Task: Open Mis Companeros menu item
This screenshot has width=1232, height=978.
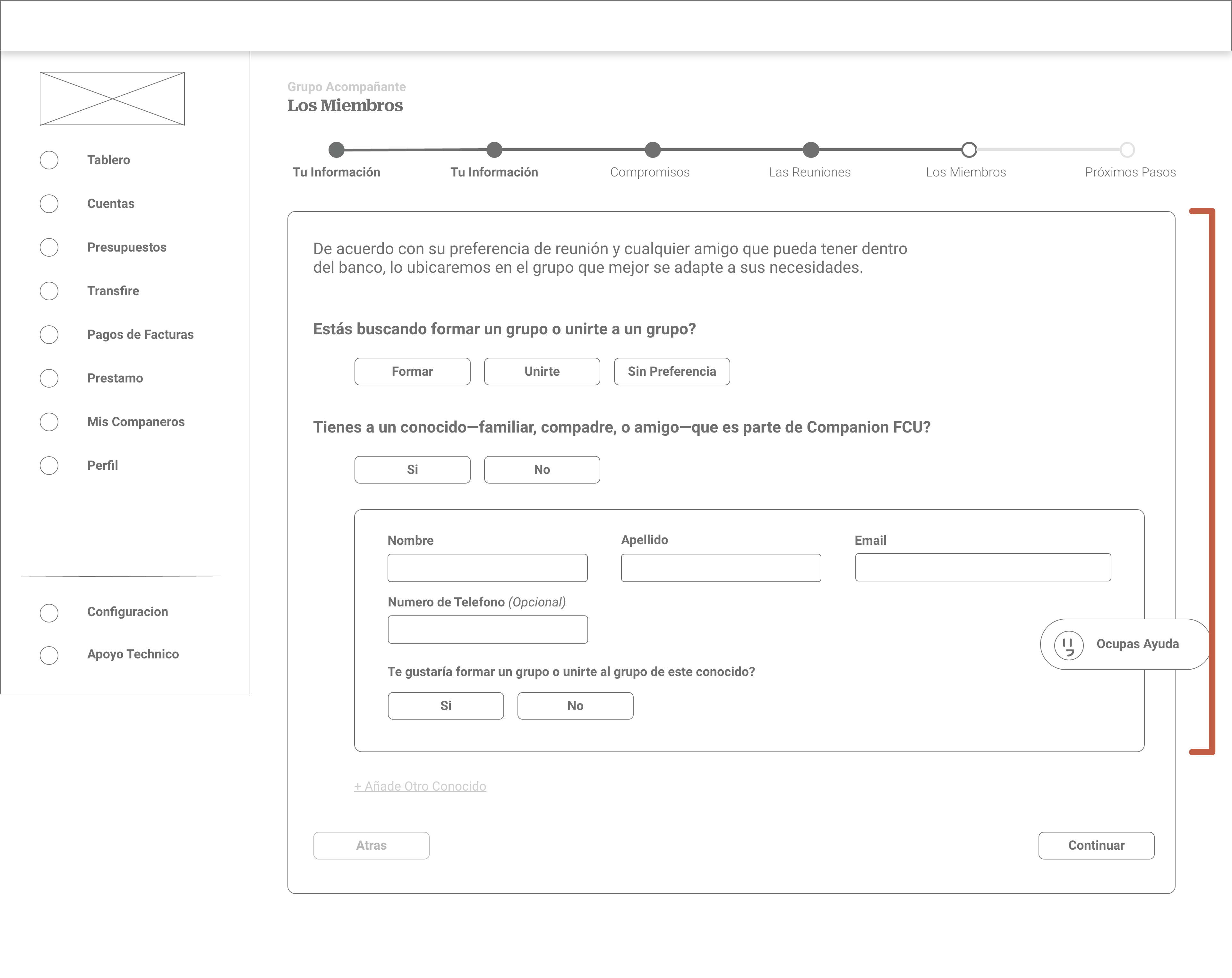Action: coord(135,422)
